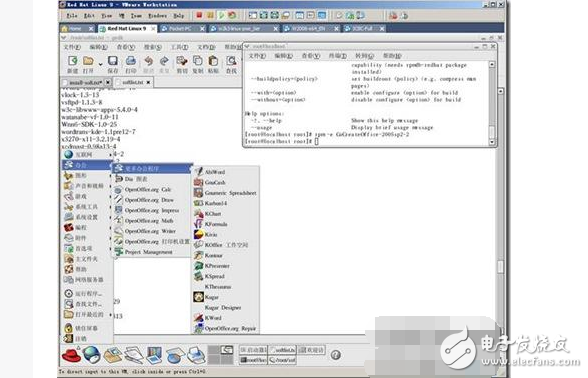
Task: Click the save disk icon in gedit
Action: (112, 61)
